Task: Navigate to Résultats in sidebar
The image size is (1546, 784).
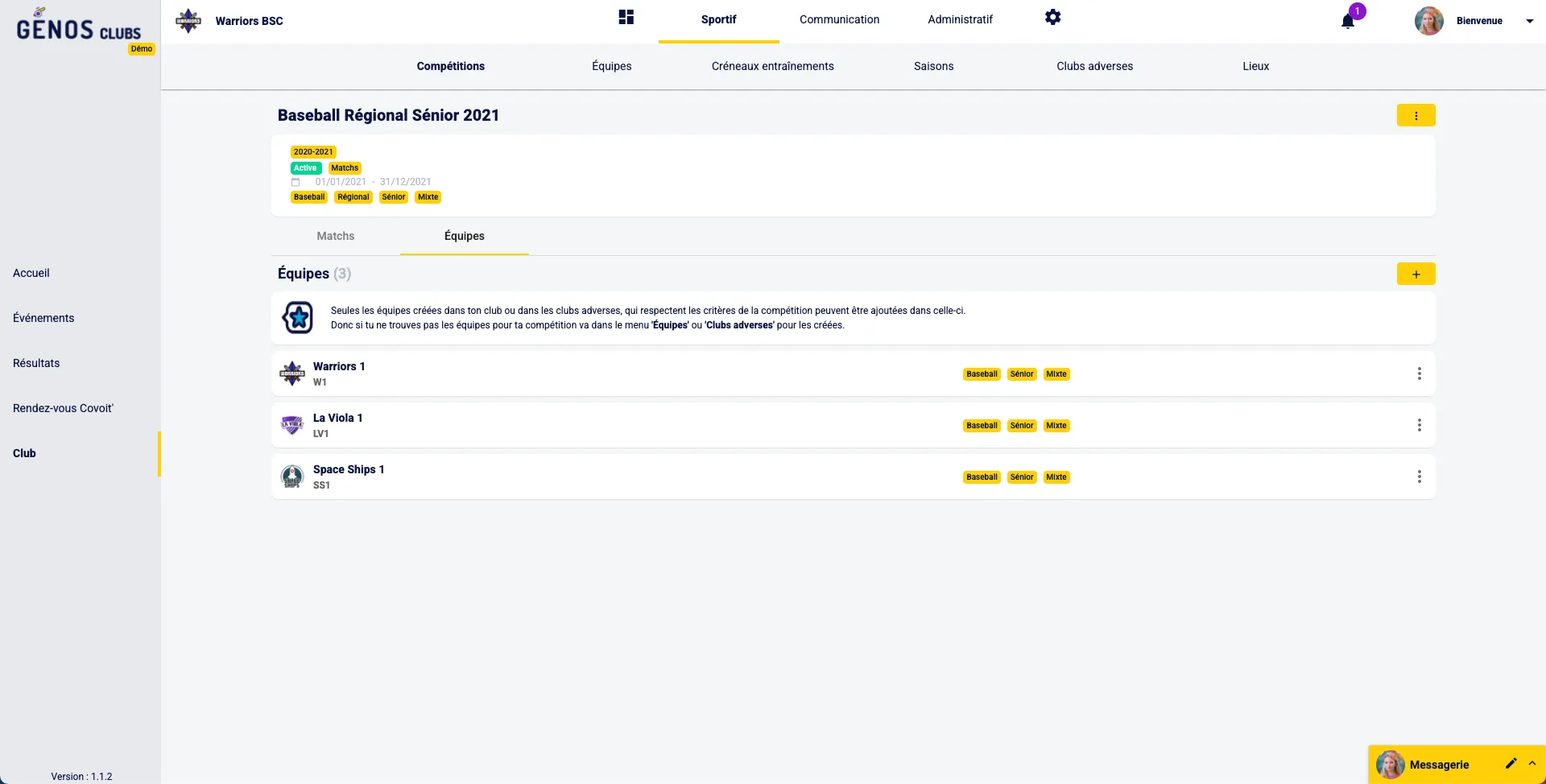Action: pos(36,363)
